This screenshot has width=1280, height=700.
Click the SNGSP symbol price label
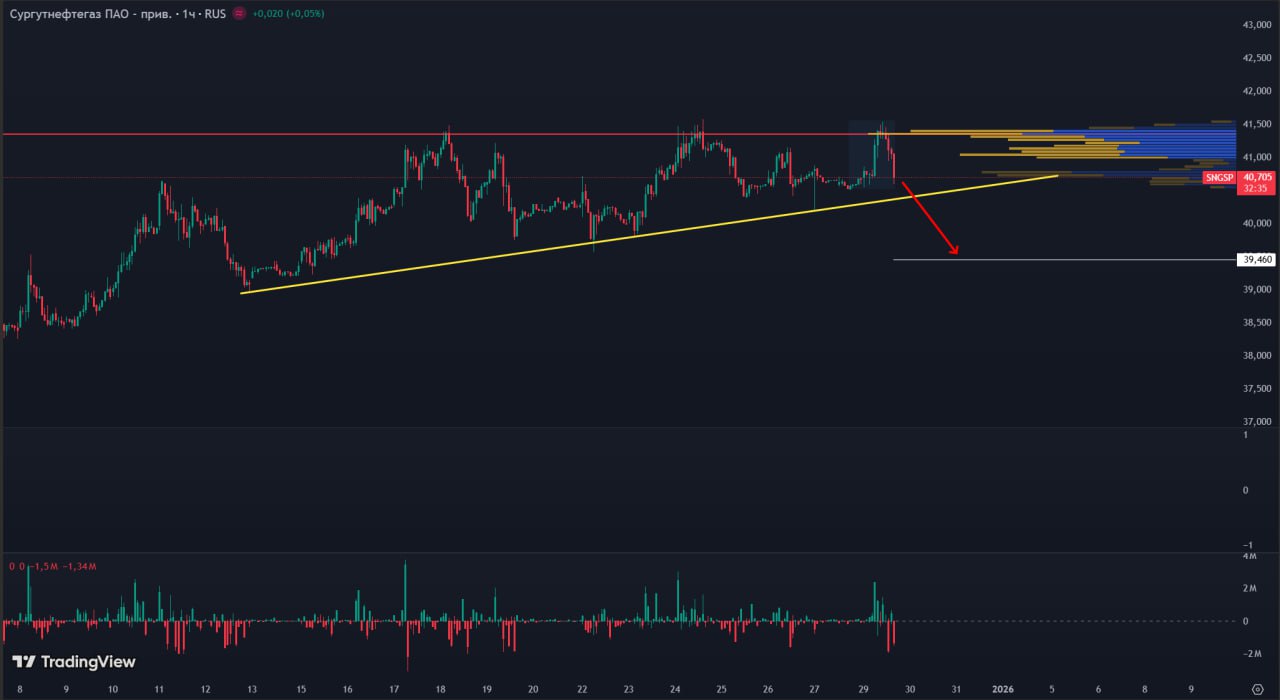coord(1219,177)
